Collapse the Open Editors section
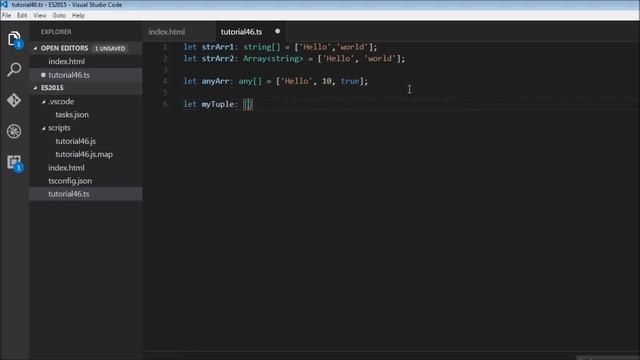Screen dimensions: 640x360 pyautogui.click(x=35, y=48)
